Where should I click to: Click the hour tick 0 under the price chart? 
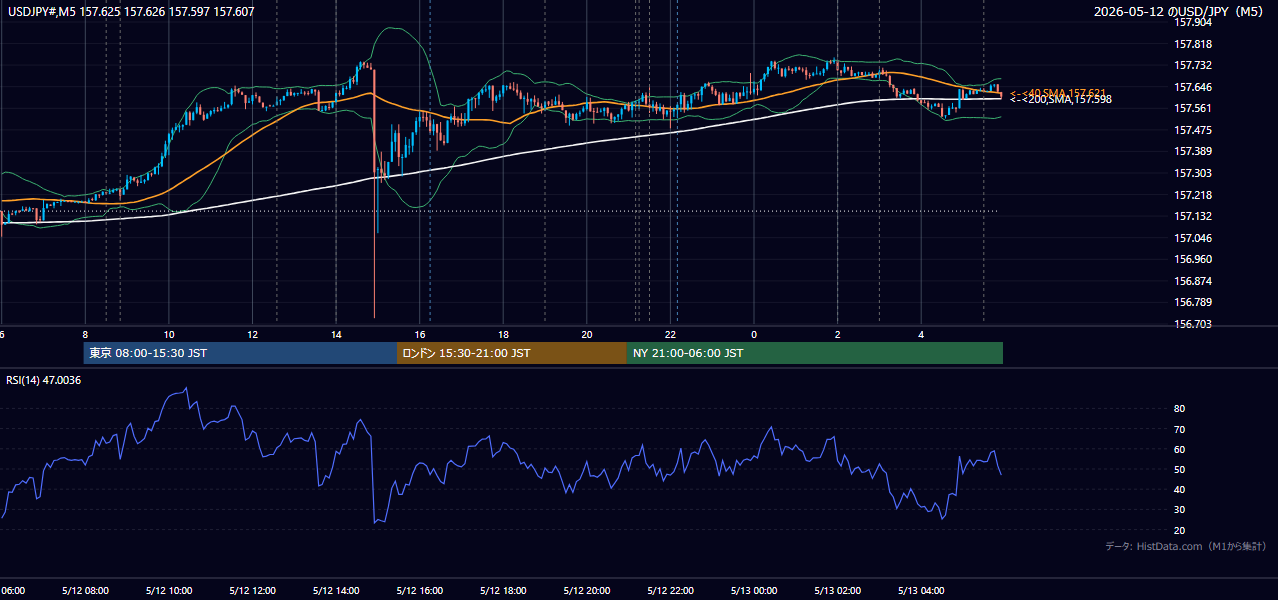(x=754, y=335)
